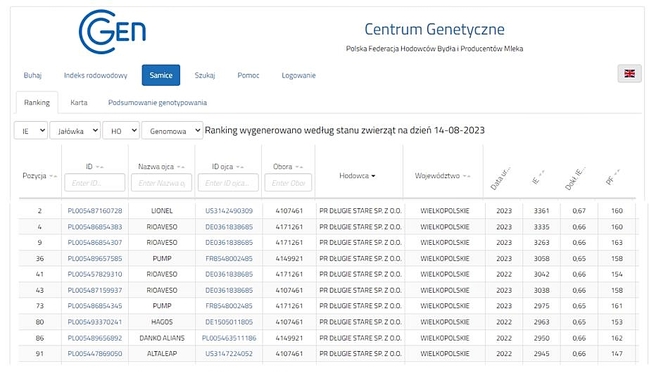Open sire link US3142490309
This screenshot has height=373, width=649.
click(229, 211)
